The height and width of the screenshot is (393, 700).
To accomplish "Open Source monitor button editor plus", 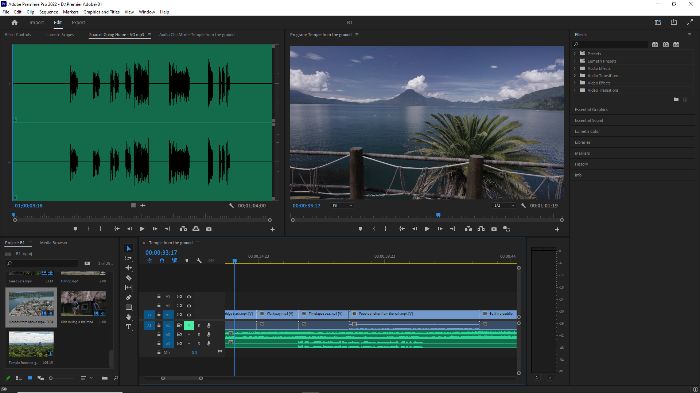I will [x=273, y=229].
